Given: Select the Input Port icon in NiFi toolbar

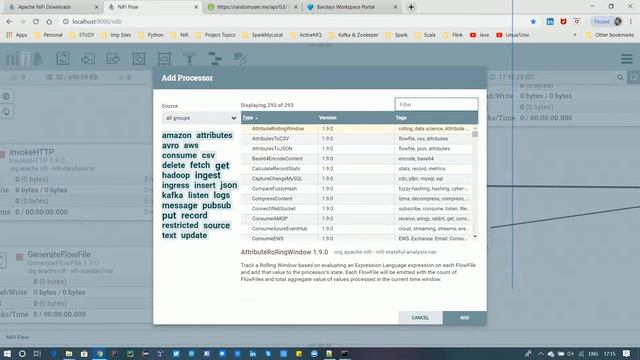Looking at the screenshot, I should pos(88,58).
